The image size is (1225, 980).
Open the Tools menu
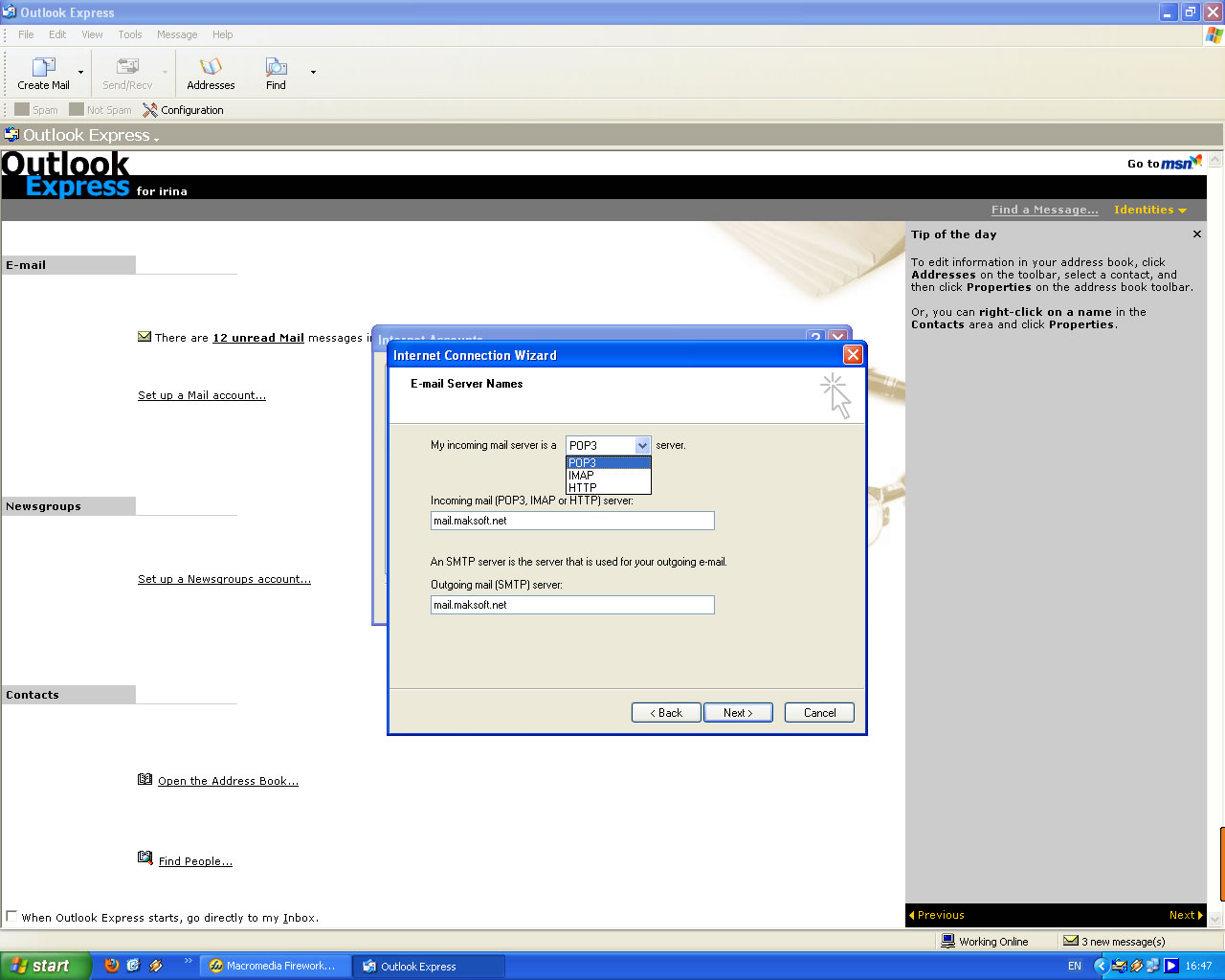coord(130,34)
